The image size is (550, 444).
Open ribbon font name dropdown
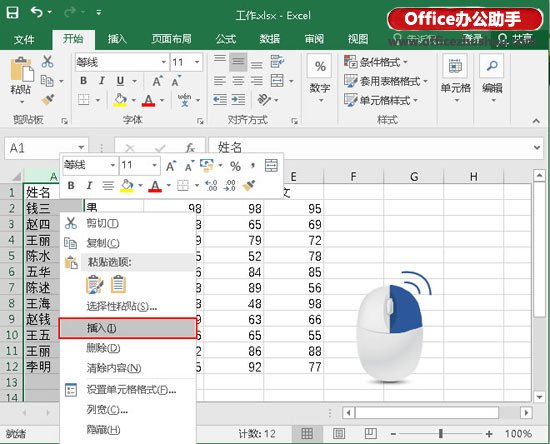[x=164, y=62]
